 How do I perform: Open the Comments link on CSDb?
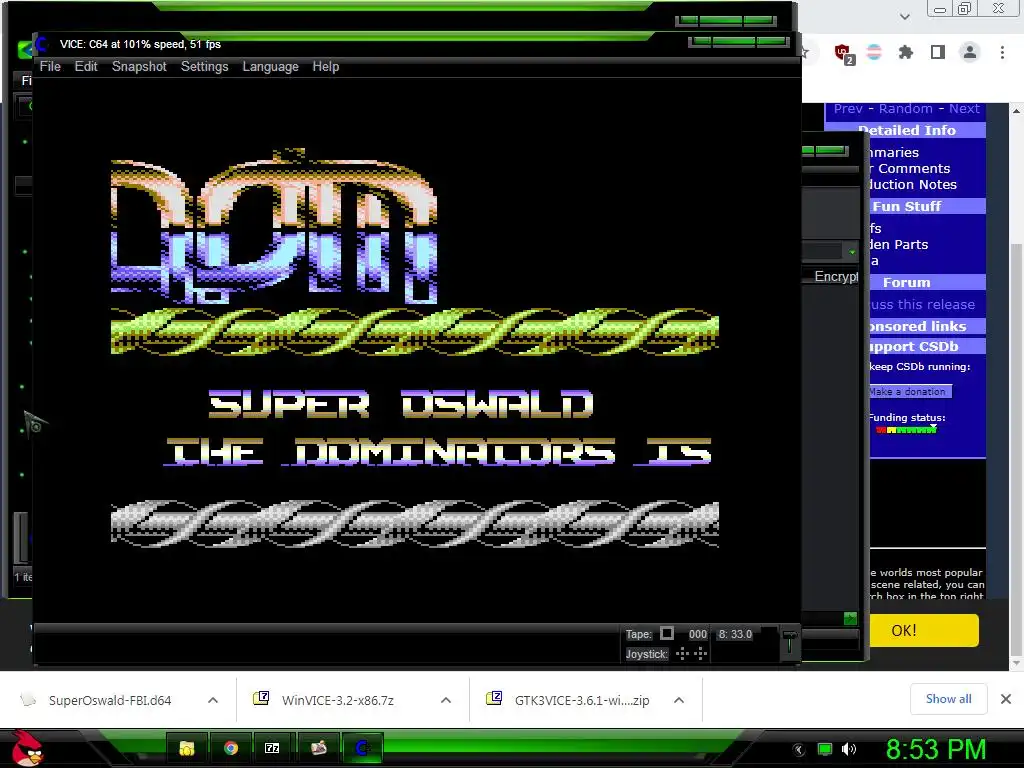[909, 168]
